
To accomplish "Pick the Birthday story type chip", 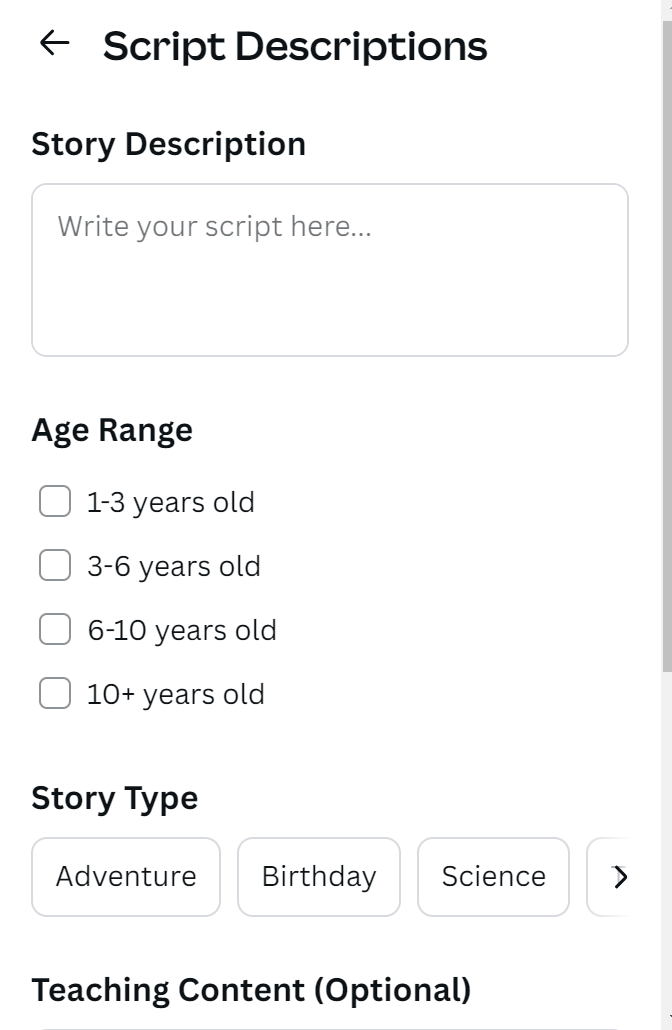I will pyautogui.click(x=319, y=877).
